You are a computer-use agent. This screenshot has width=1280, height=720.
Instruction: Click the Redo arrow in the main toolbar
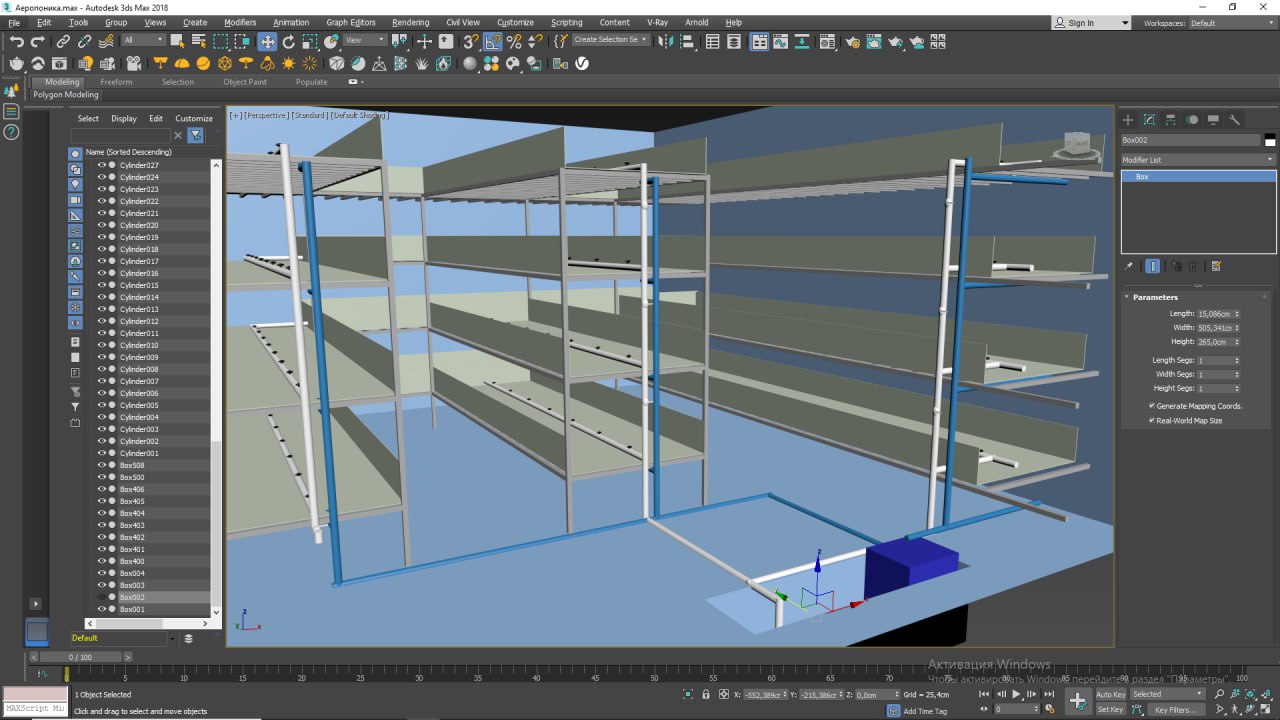tap(38, 41)
